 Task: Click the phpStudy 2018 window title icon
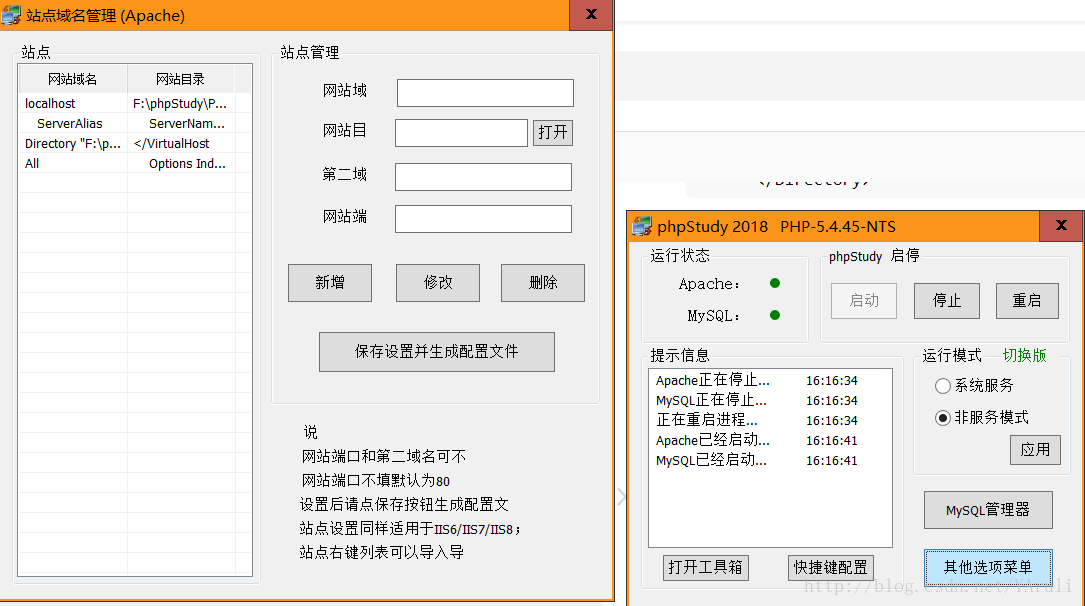(642, 226)
